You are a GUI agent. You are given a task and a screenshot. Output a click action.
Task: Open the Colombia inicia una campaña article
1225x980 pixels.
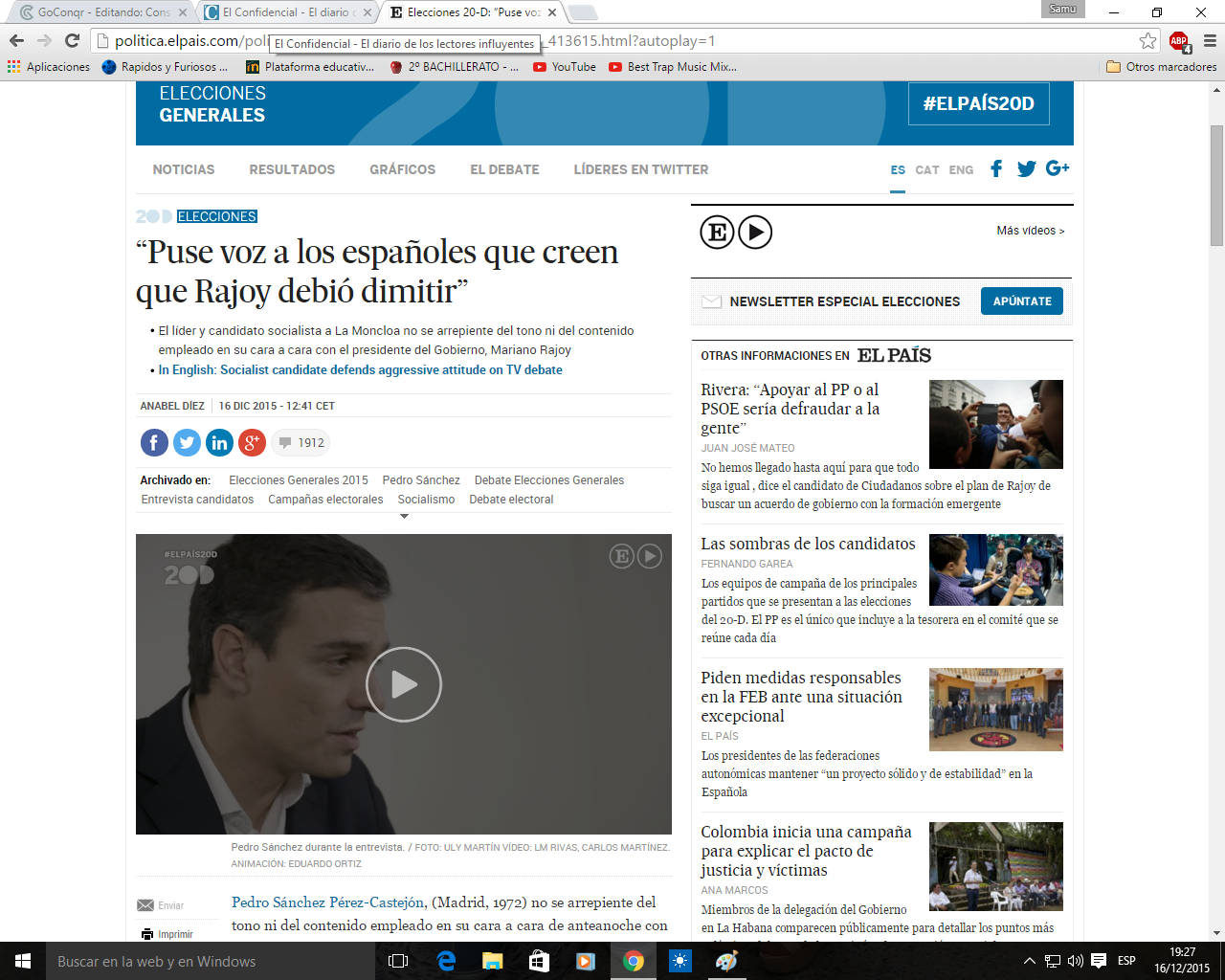coord(806,851)
